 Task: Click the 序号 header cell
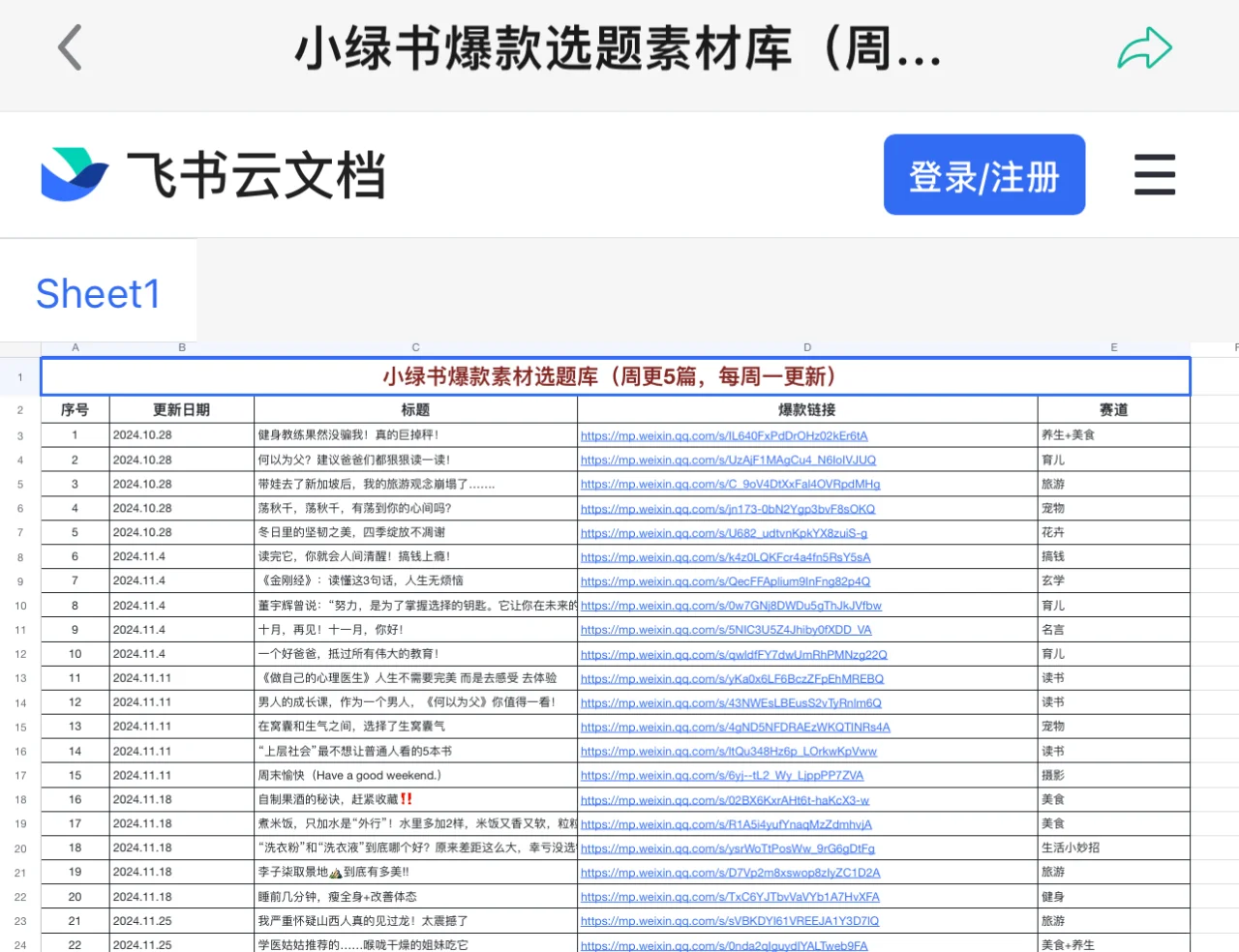[76, 409]
